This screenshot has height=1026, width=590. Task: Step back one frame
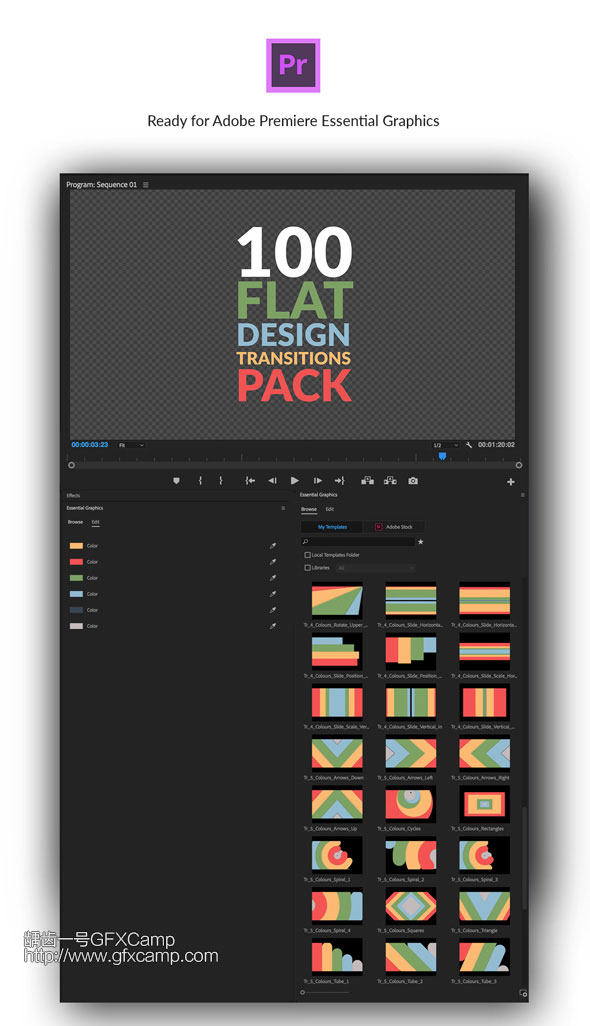click(x=273, y=481)
